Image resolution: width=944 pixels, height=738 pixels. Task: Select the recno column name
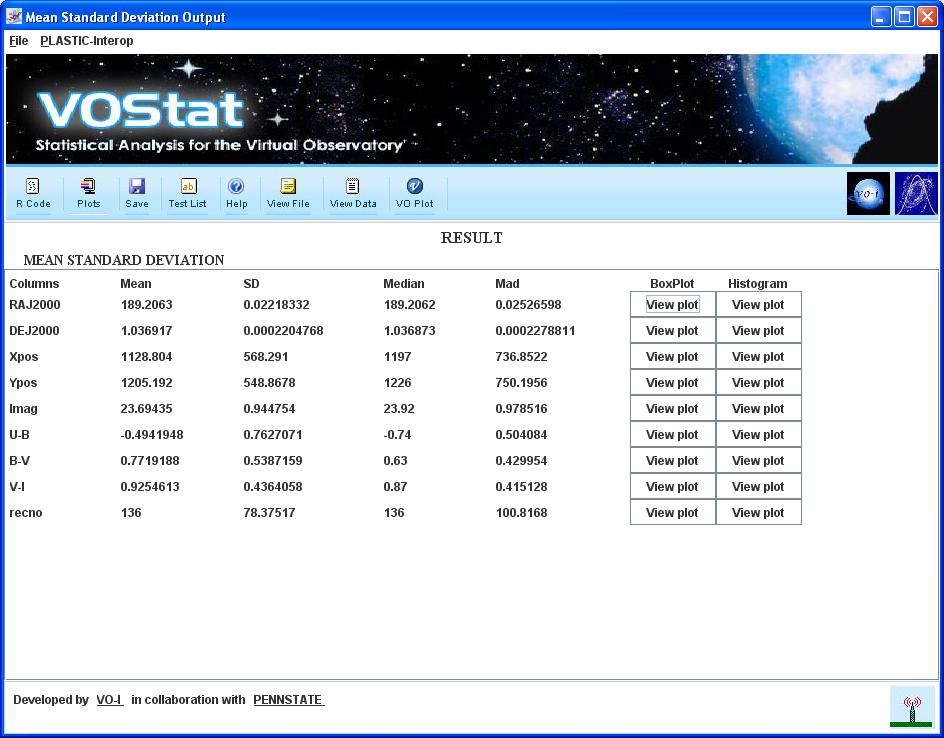tap(26, 513)
